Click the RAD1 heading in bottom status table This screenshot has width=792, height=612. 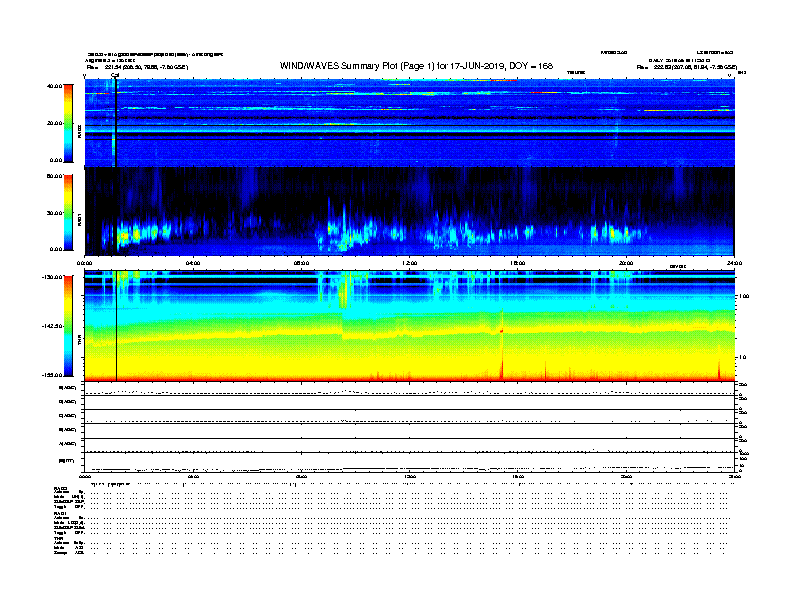coord(61,514)
